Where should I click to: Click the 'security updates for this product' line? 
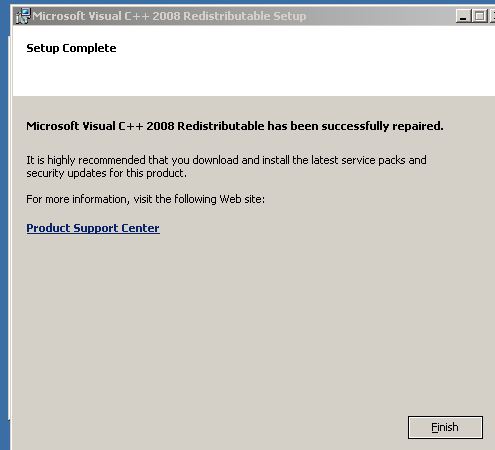pyautogui.click(x=106, y=173)
